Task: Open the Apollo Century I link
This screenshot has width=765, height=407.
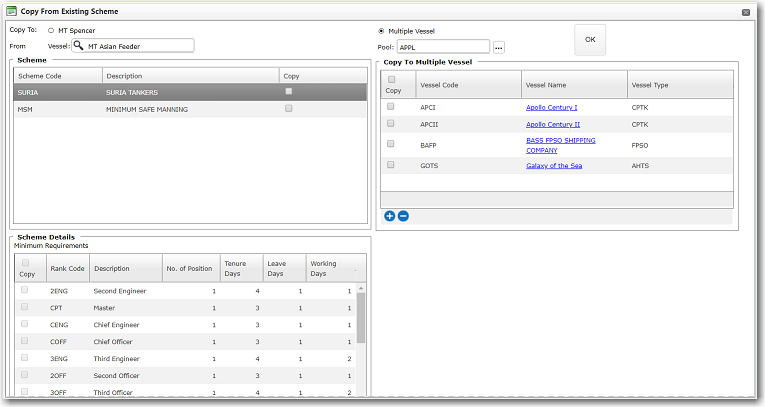Action: point(551,107)
